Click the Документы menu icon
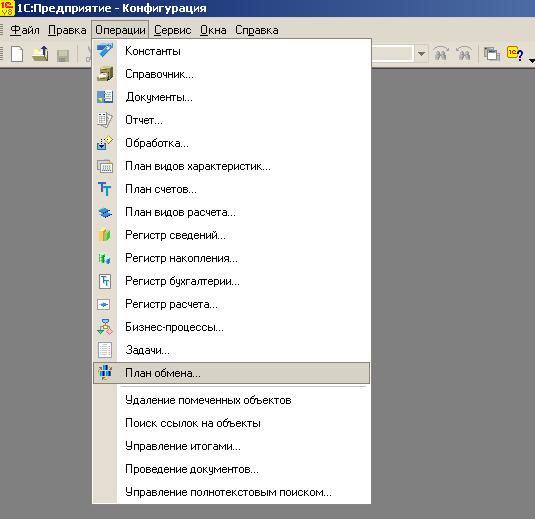Viewport: 535px width, 519px height. click(104, 97)
